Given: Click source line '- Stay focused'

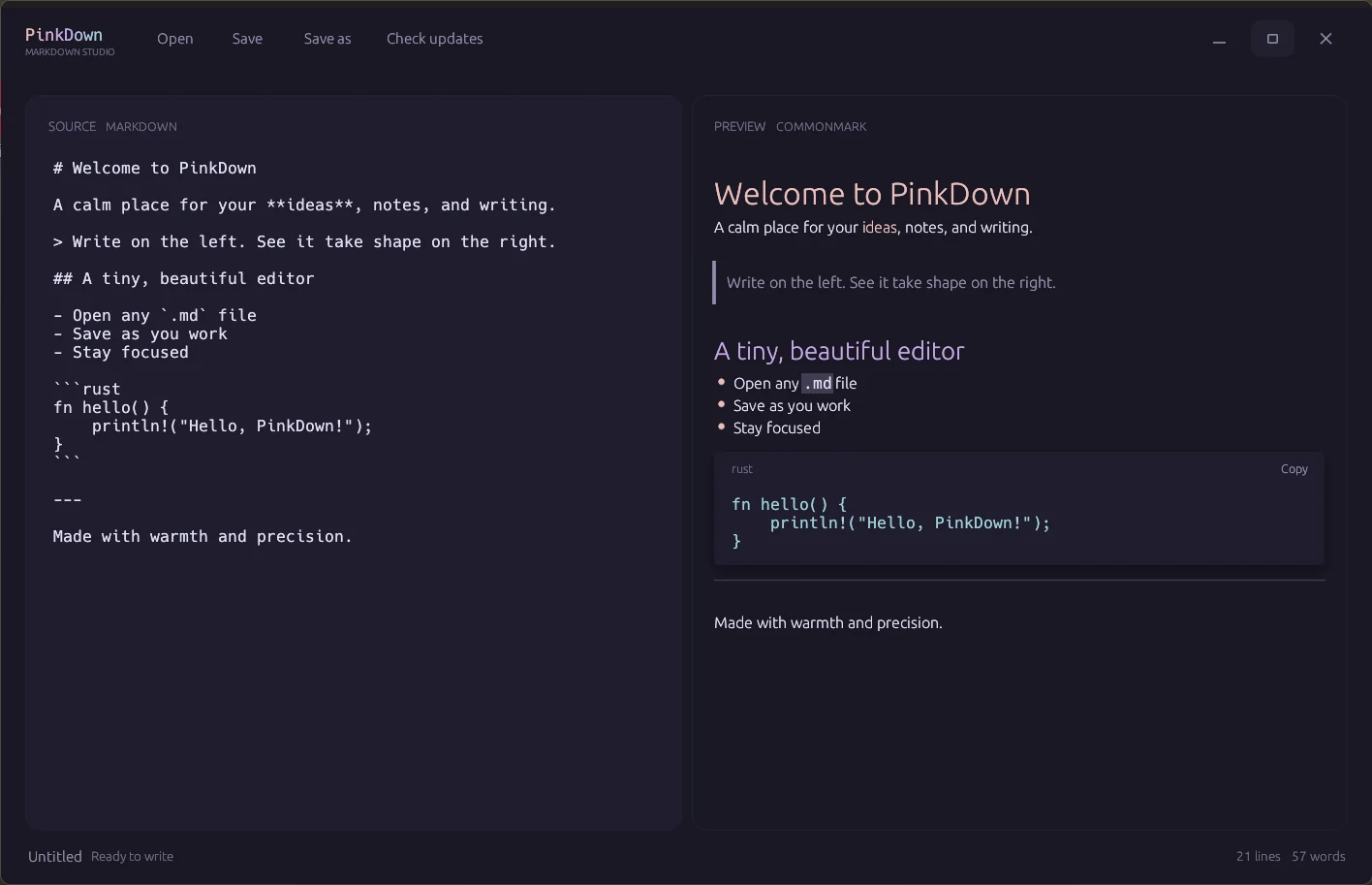Looking at the screenshot, I should click(121, 352).
